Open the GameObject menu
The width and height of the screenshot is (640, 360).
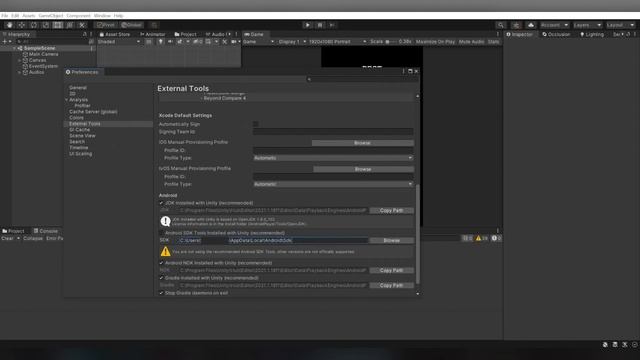(x=51, y=16)
